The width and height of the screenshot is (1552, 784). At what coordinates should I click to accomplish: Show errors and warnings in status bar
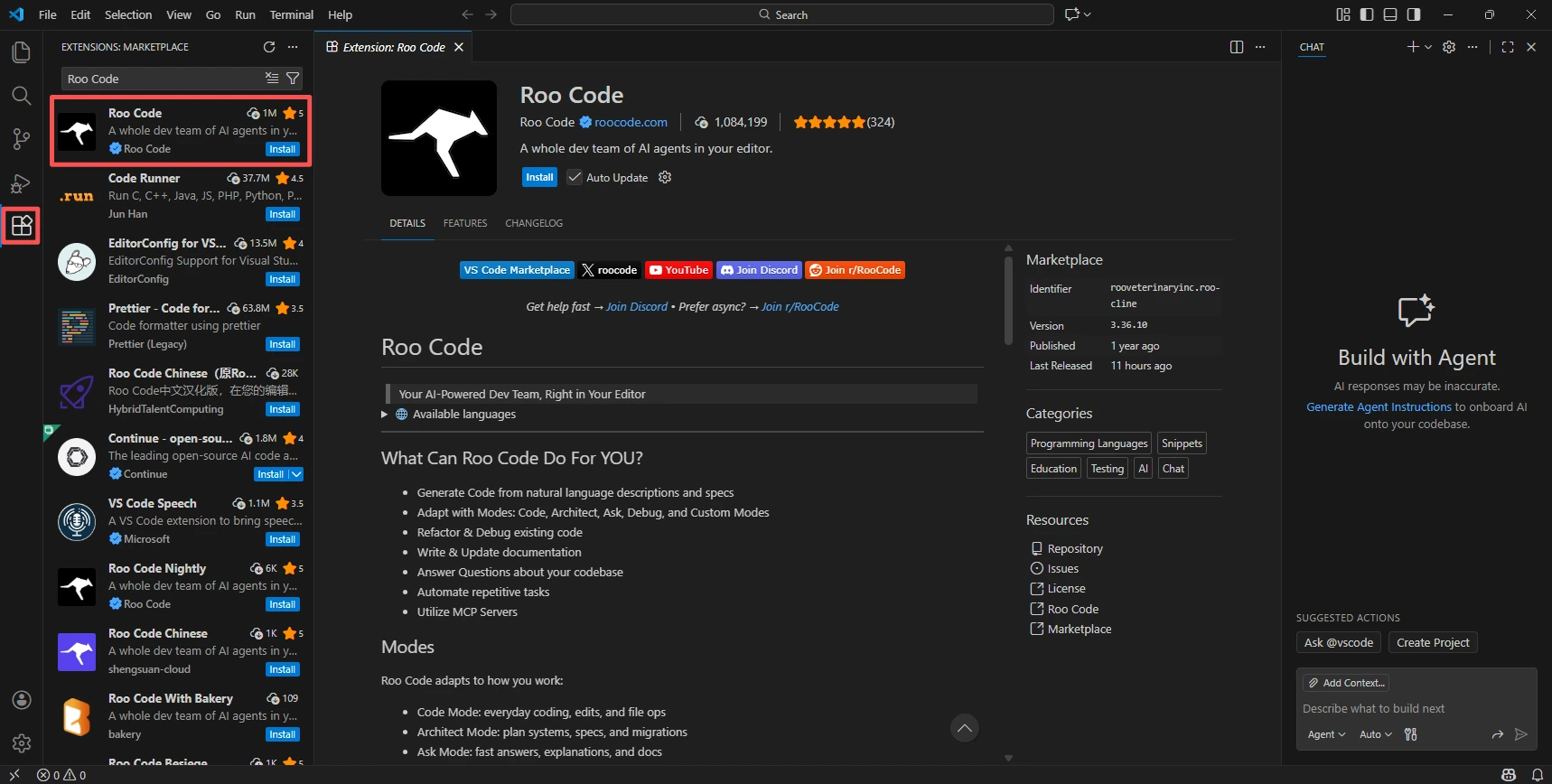tap(61, 775)
